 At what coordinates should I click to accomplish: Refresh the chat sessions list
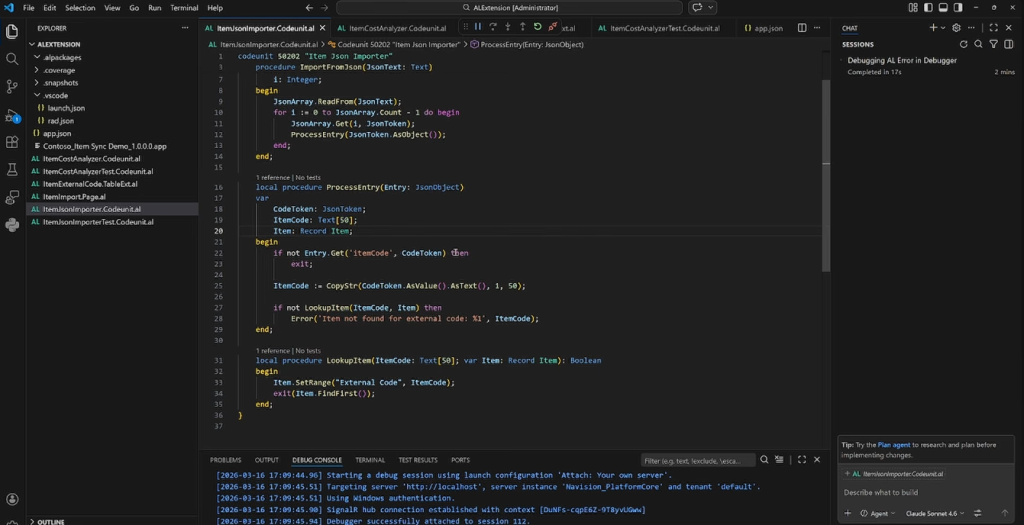tap(963, 44)
